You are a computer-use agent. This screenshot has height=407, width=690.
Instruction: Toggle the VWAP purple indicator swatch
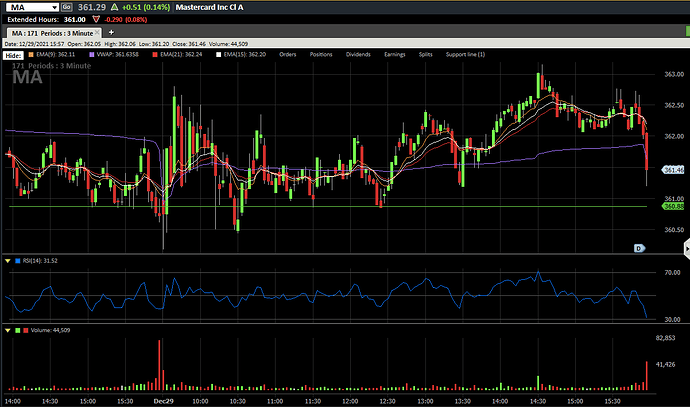tap(92, 55)
